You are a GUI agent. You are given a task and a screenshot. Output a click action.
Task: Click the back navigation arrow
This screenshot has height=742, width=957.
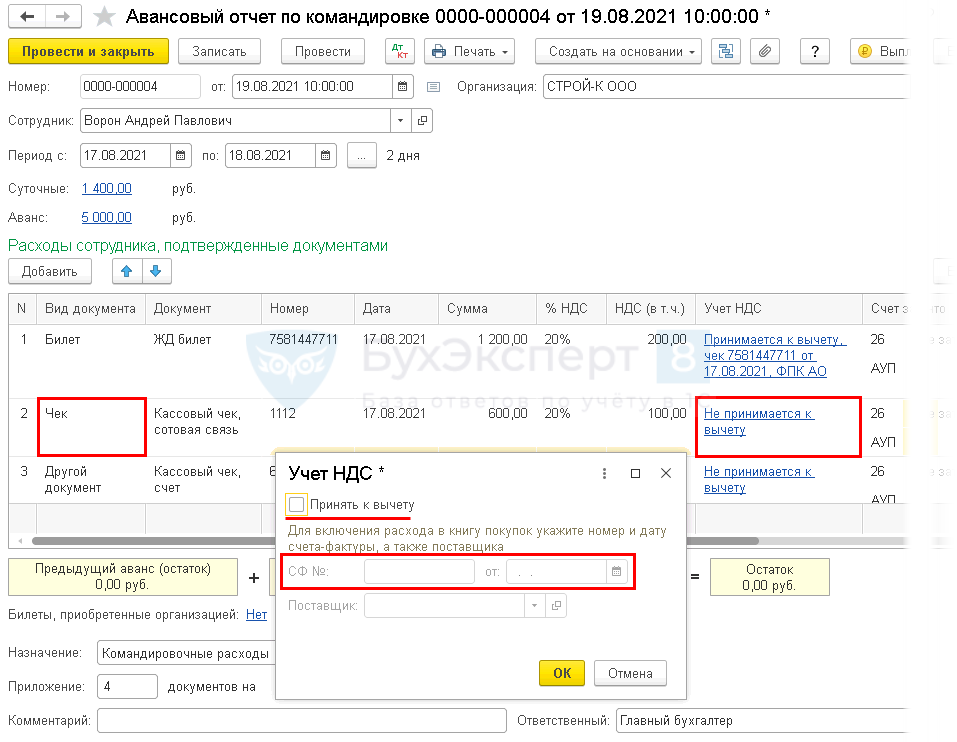coord(27,17)
